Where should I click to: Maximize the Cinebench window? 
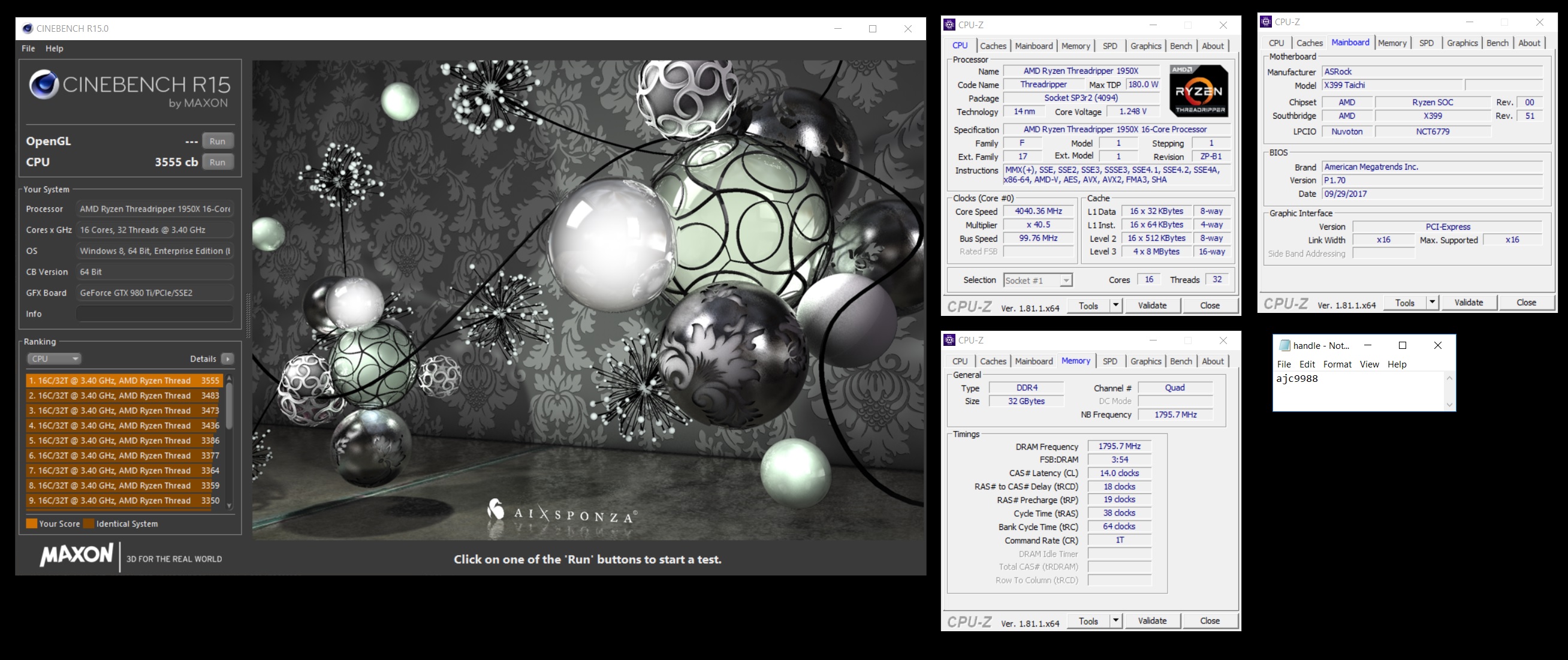(872, 29)
